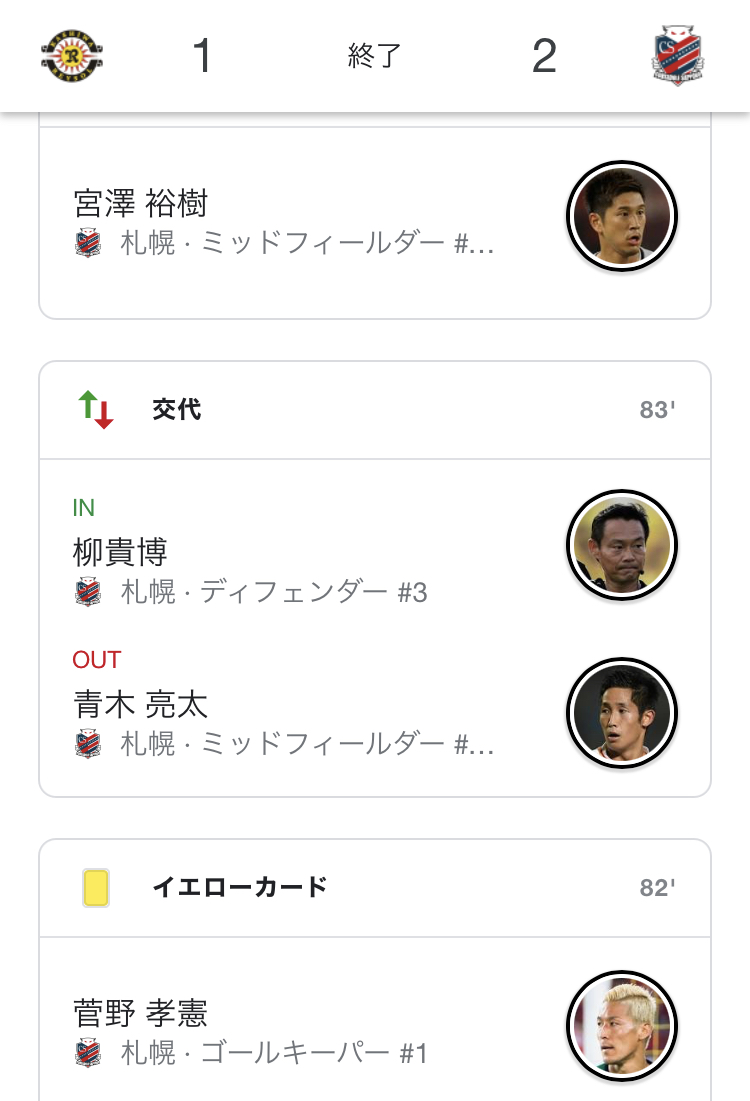The image size is (750, 1101).
Task: Open 柳貴博's player photo
Action: tap(622, 545)
